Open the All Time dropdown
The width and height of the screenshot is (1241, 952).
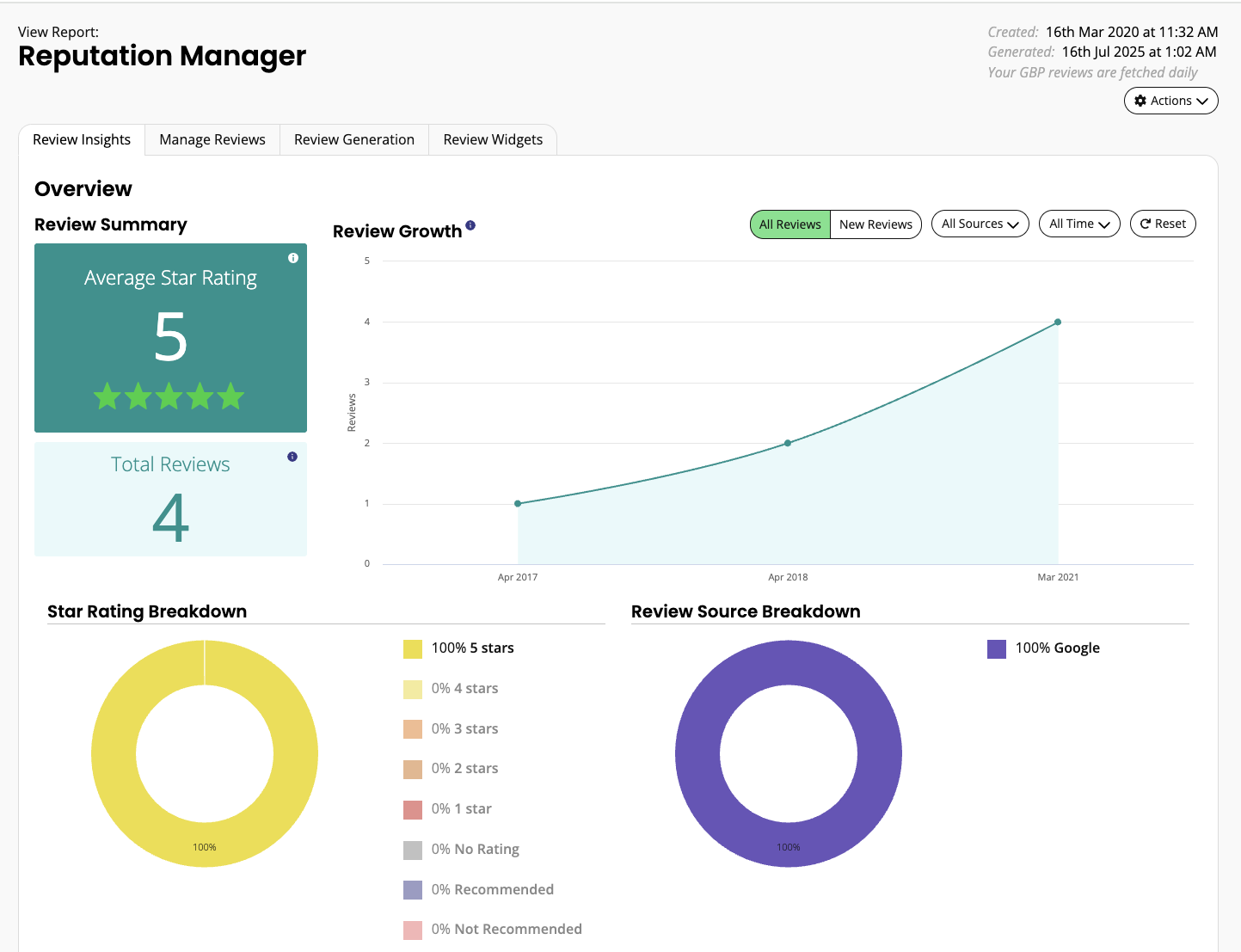[x=1078, y=224]
